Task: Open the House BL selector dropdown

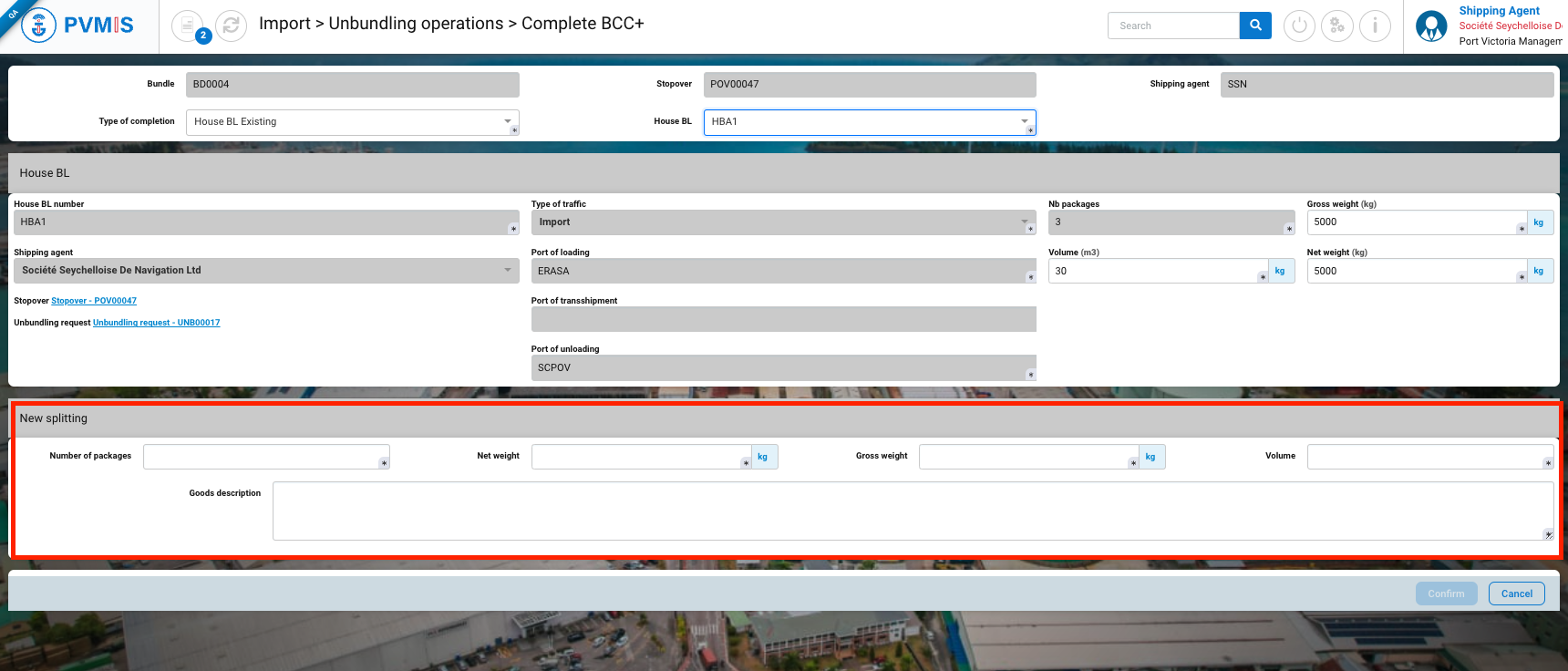Action: click(869, 122)
